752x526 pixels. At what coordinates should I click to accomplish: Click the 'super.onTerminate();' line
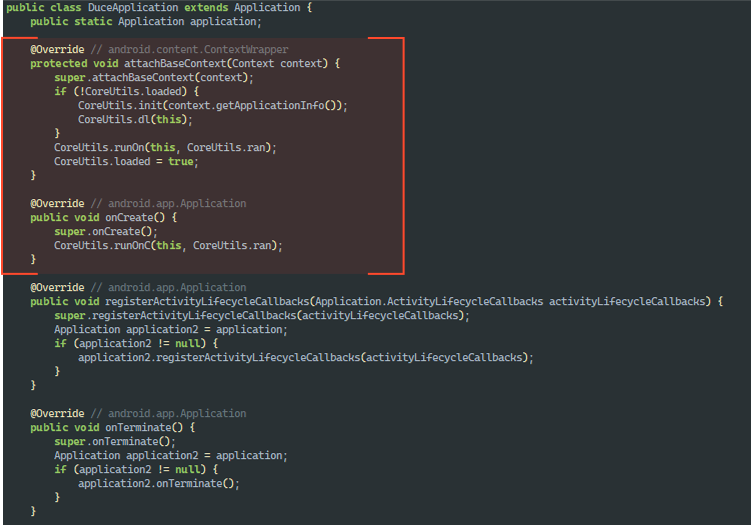pos(115,441)
